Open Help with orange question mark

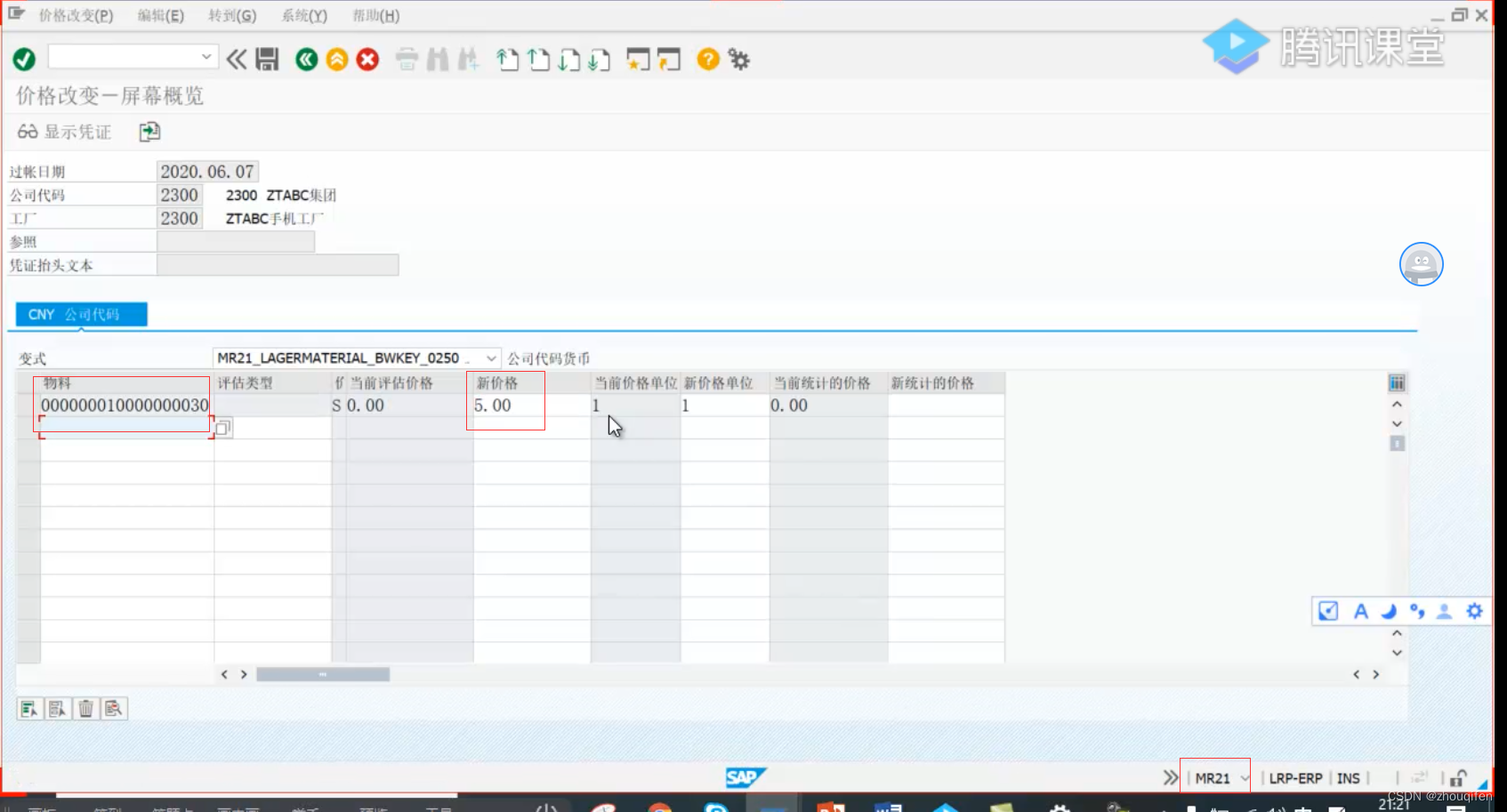click(708, 60)
